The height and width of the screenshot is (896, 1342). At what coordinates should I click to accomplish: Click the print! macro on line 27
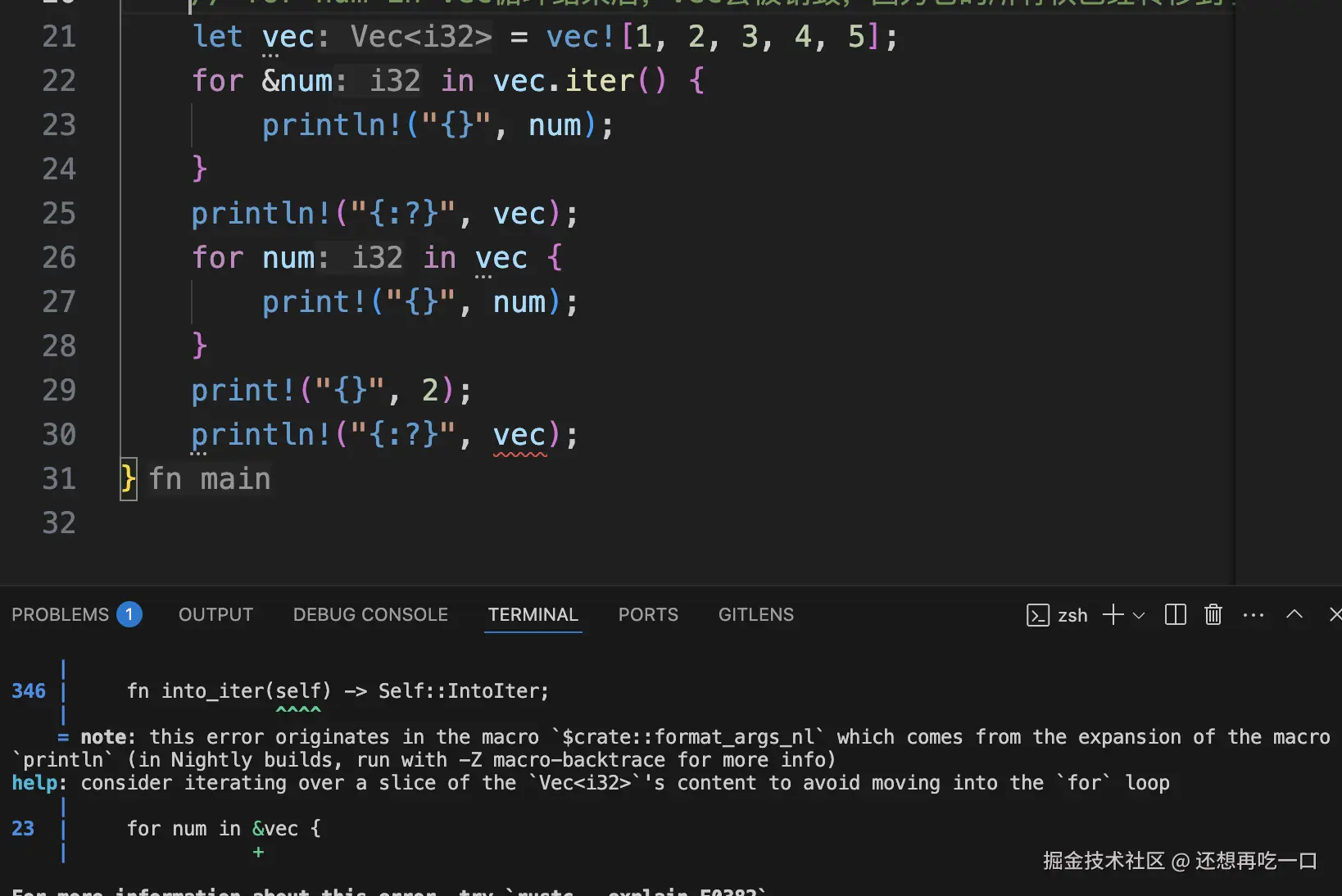click(x=315, y=302)
